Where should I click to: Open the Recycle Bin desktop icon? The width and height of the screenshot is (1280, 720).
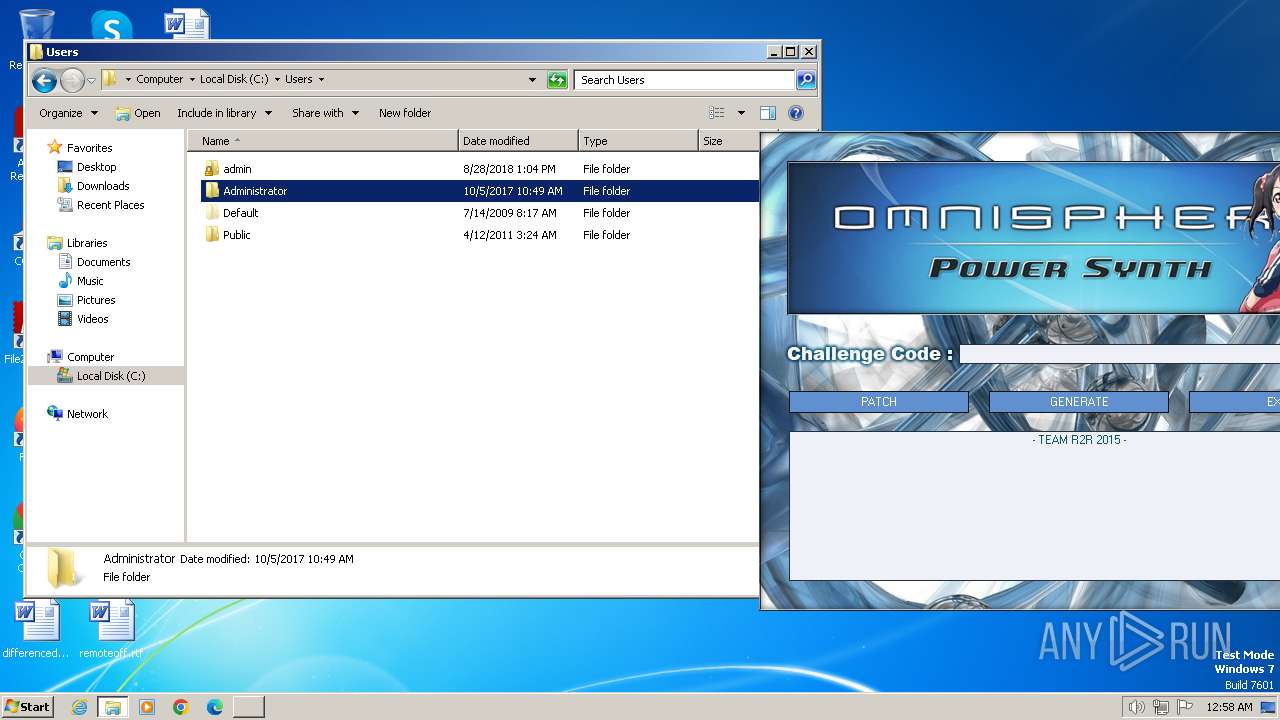coord(36,25)
